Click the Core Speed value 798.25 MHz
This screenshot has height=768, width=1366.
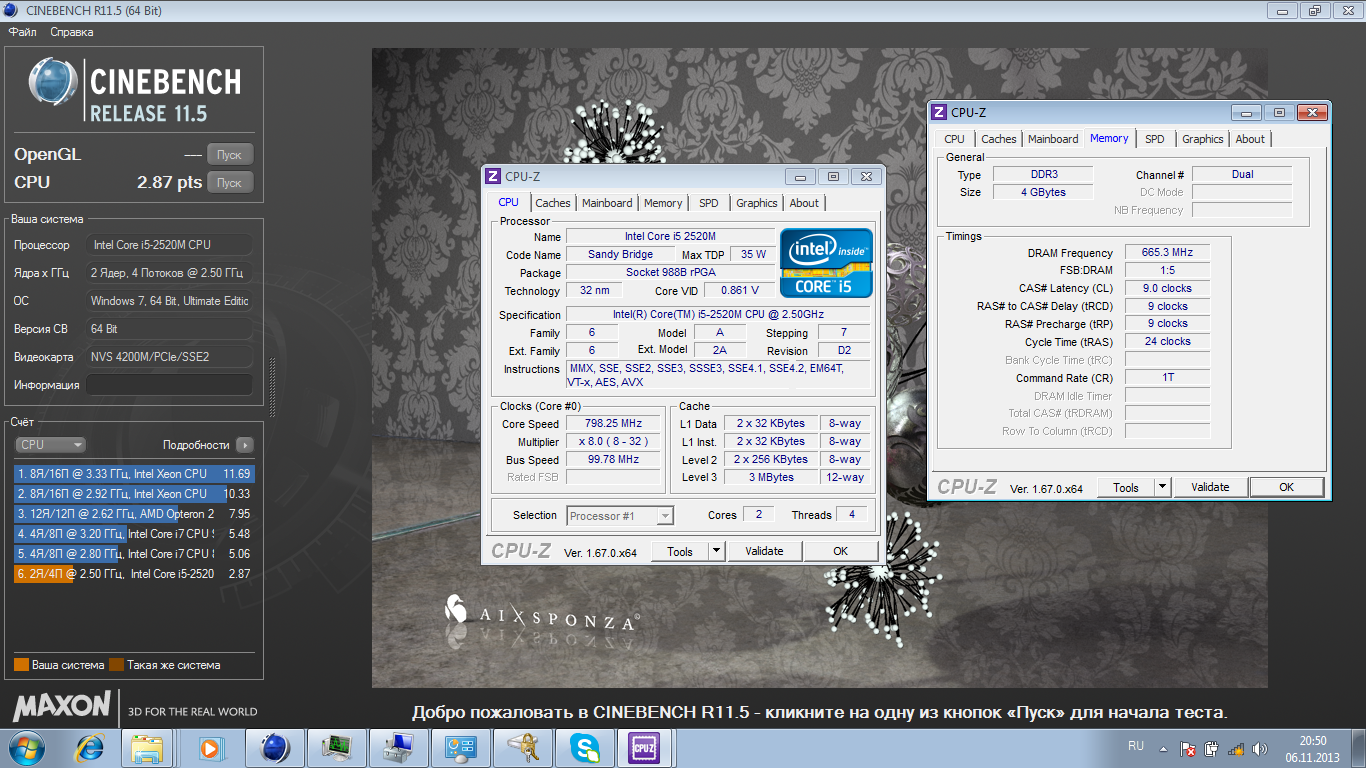(x=614, y=424)
